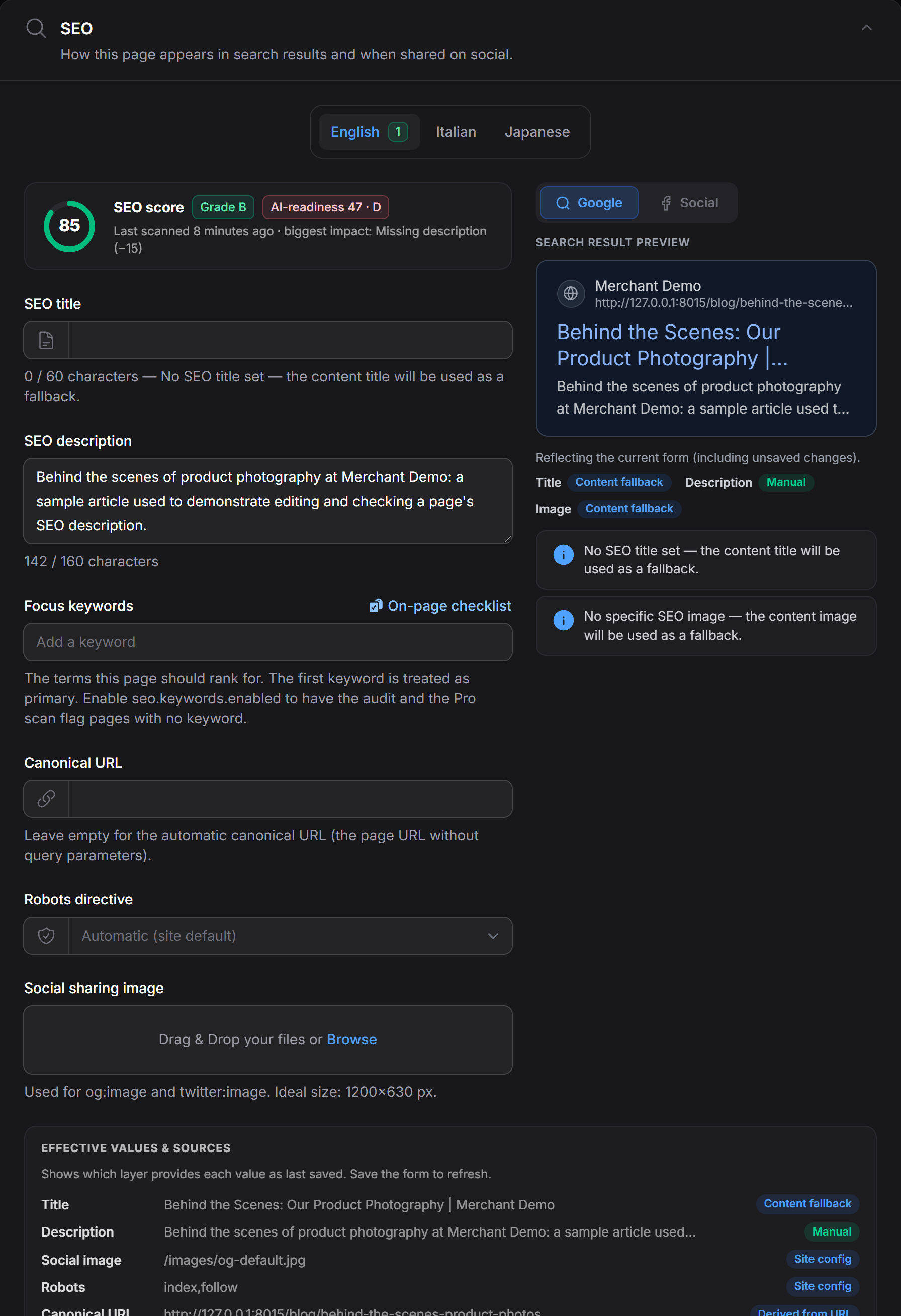The width and height of the screenshot is (901, 1316).
Task: Click the globe icon next to Merchant Demo
Action: [571, 293]
